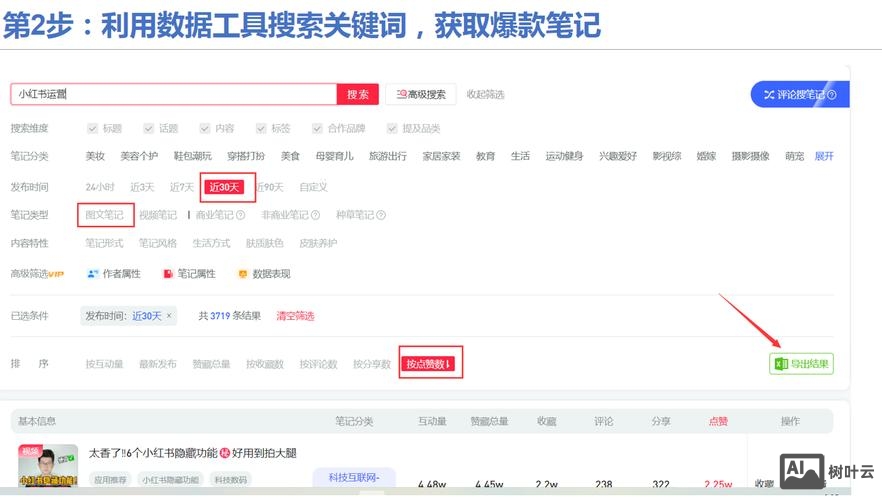Open the 太香了 note video thumbnail
This screenshot has height=500, width=882.
(x=48, y=465)
